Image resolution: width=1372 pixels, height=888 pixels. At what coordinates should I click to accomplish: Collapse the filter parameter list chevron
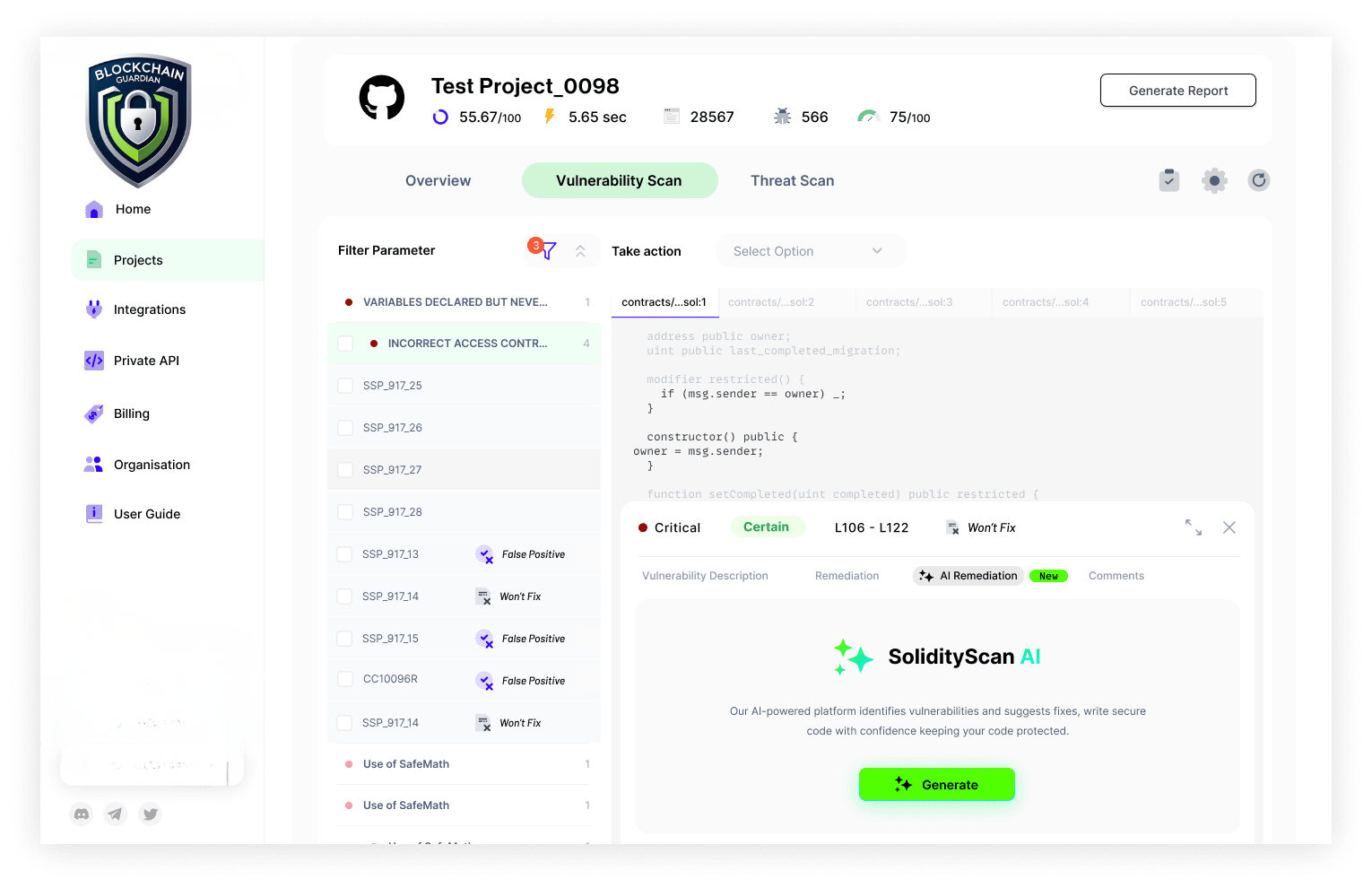click(580, 251)
